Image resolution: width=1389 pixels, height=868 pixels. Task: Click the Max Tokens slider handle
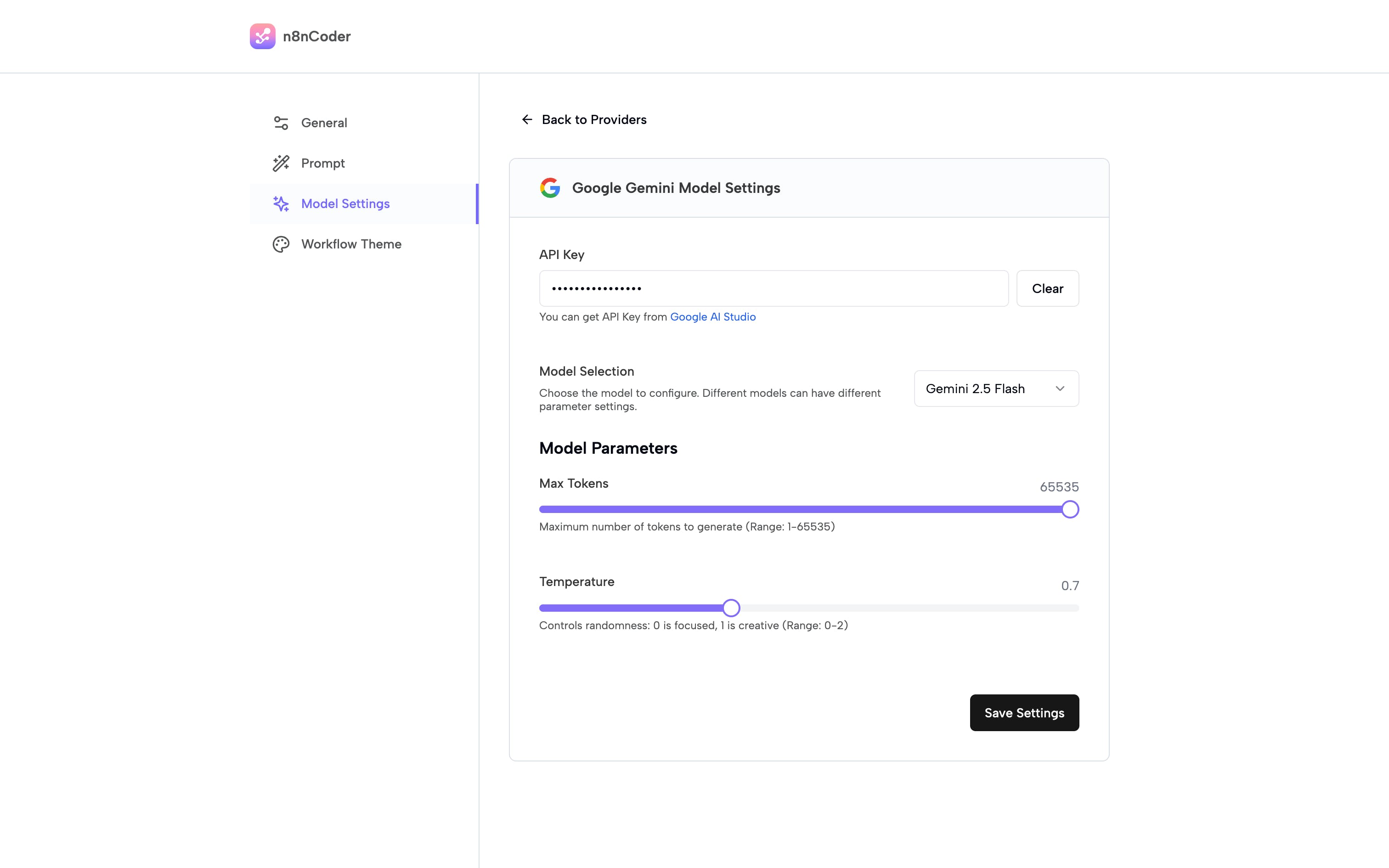(1069, 509)
